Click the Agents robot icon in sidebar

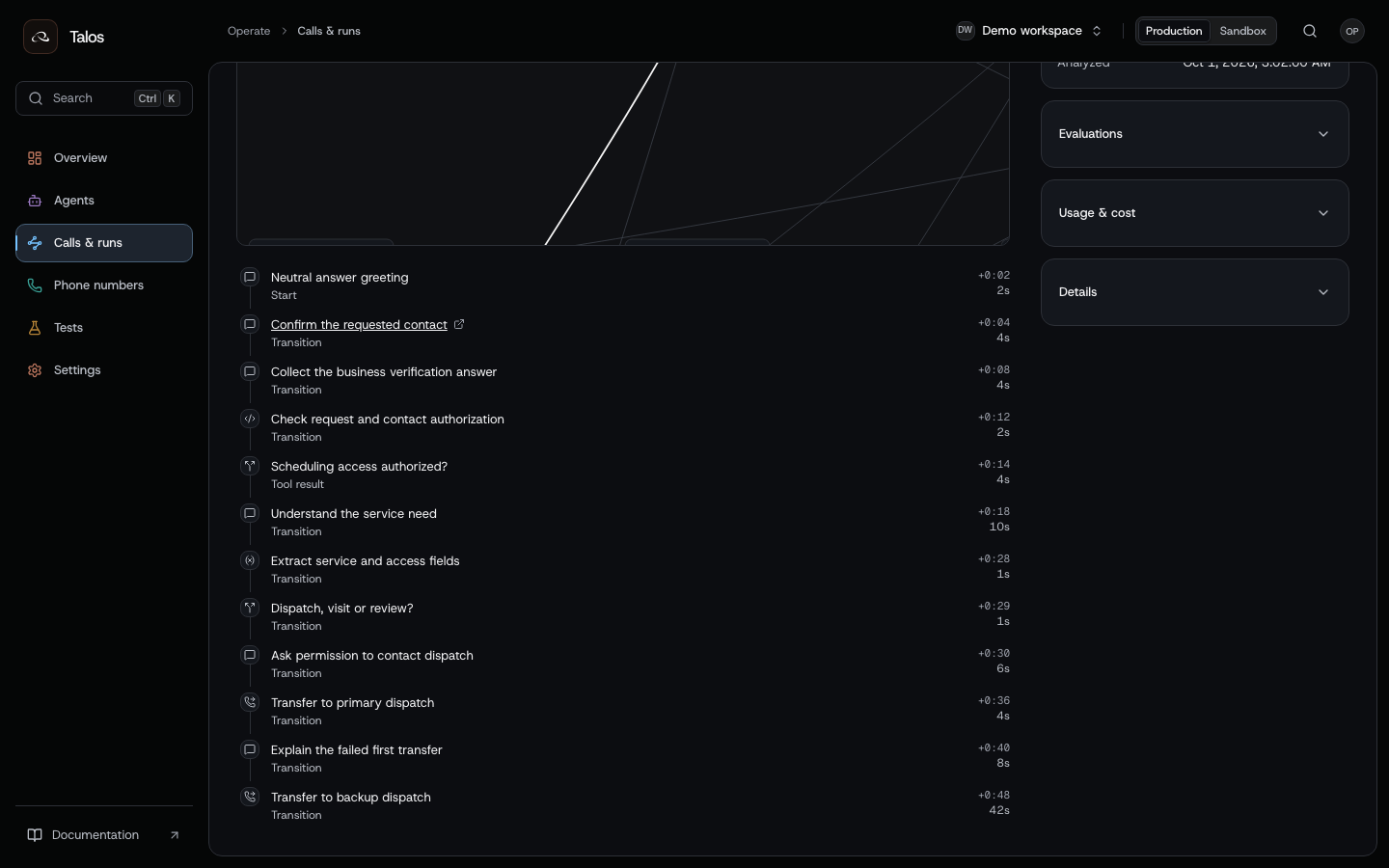point(35,201)
